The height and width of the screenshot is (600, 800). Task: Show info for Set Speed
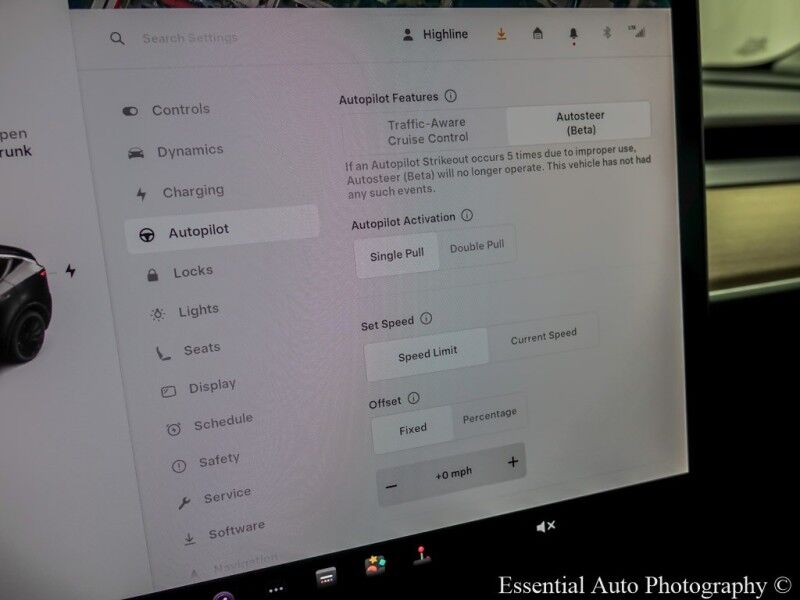tap(426, 319)
